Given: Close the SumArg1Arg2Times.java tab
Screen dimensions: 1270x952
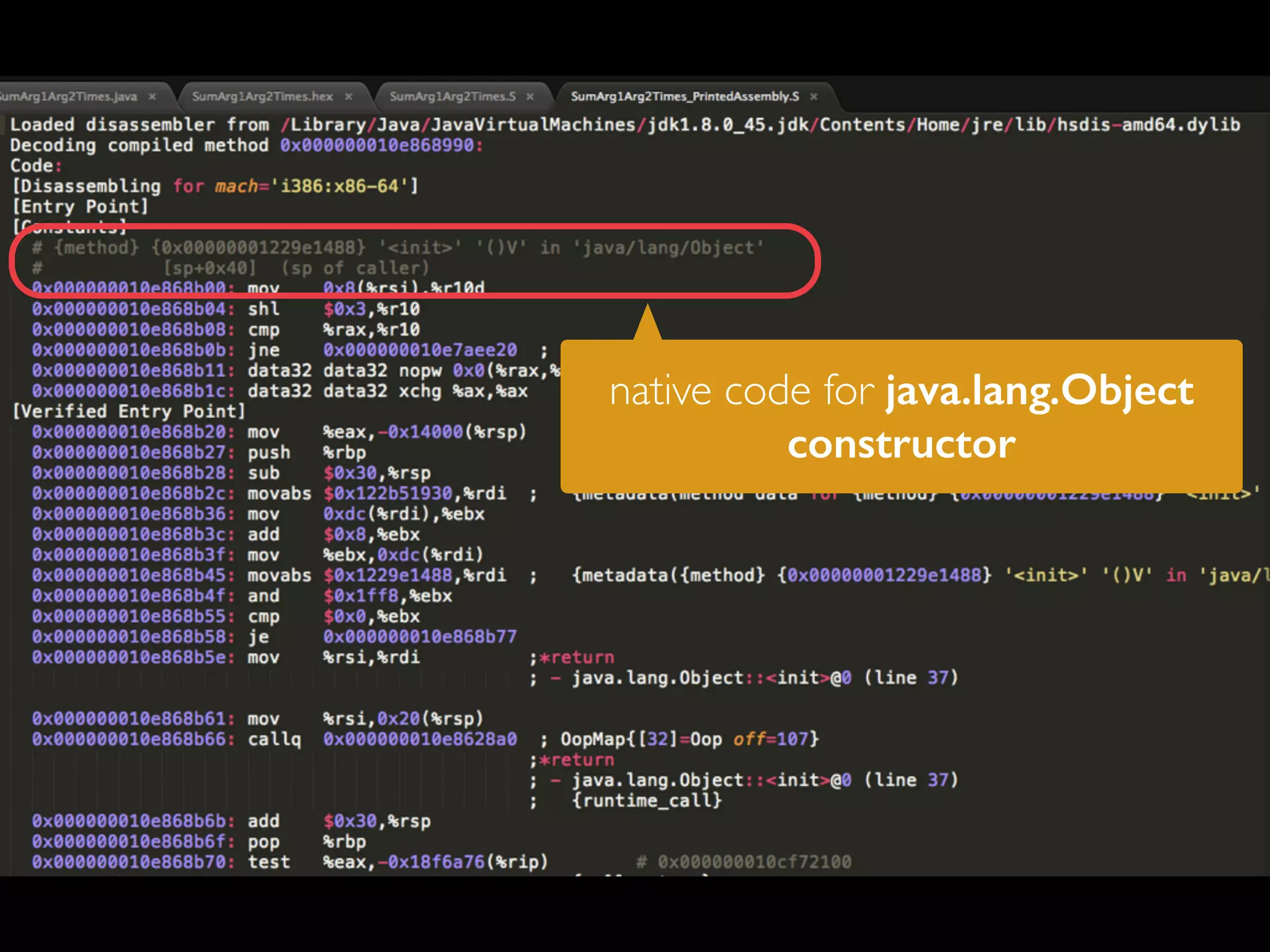Looking at the screenshot, I should pyautogui.click(x=153, y=97).
